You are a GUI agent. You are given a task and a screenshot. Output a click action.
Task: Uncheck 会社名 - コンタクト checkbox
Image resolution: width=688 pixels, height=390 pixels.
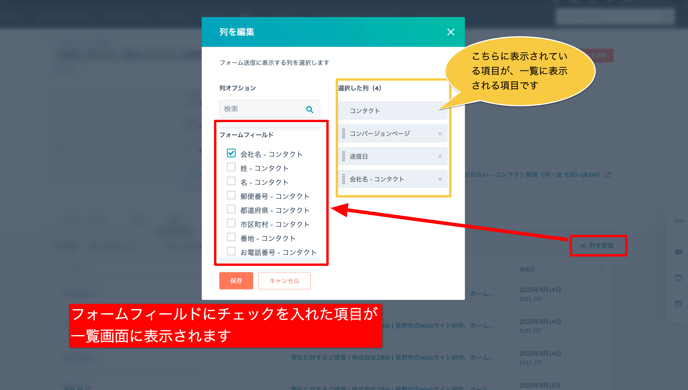[x=231, y=153]
